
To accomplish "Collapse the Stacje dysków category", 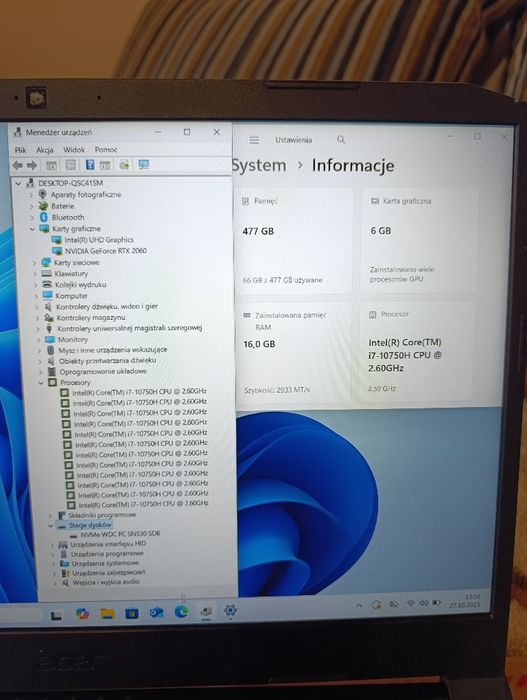I will (50, 525).
